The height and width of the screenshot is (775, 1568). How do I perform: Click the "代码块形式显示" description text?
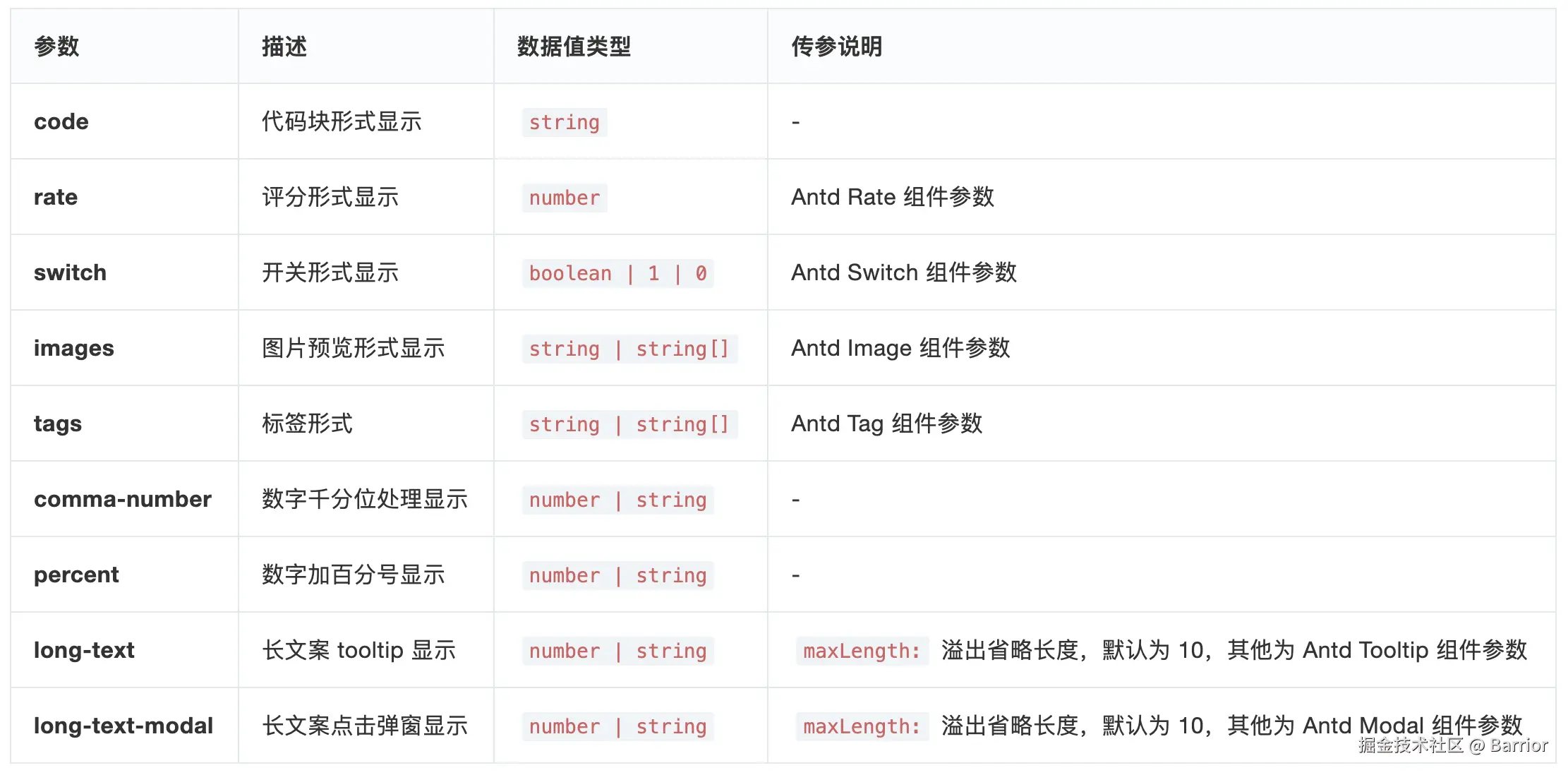pos(342,122)
